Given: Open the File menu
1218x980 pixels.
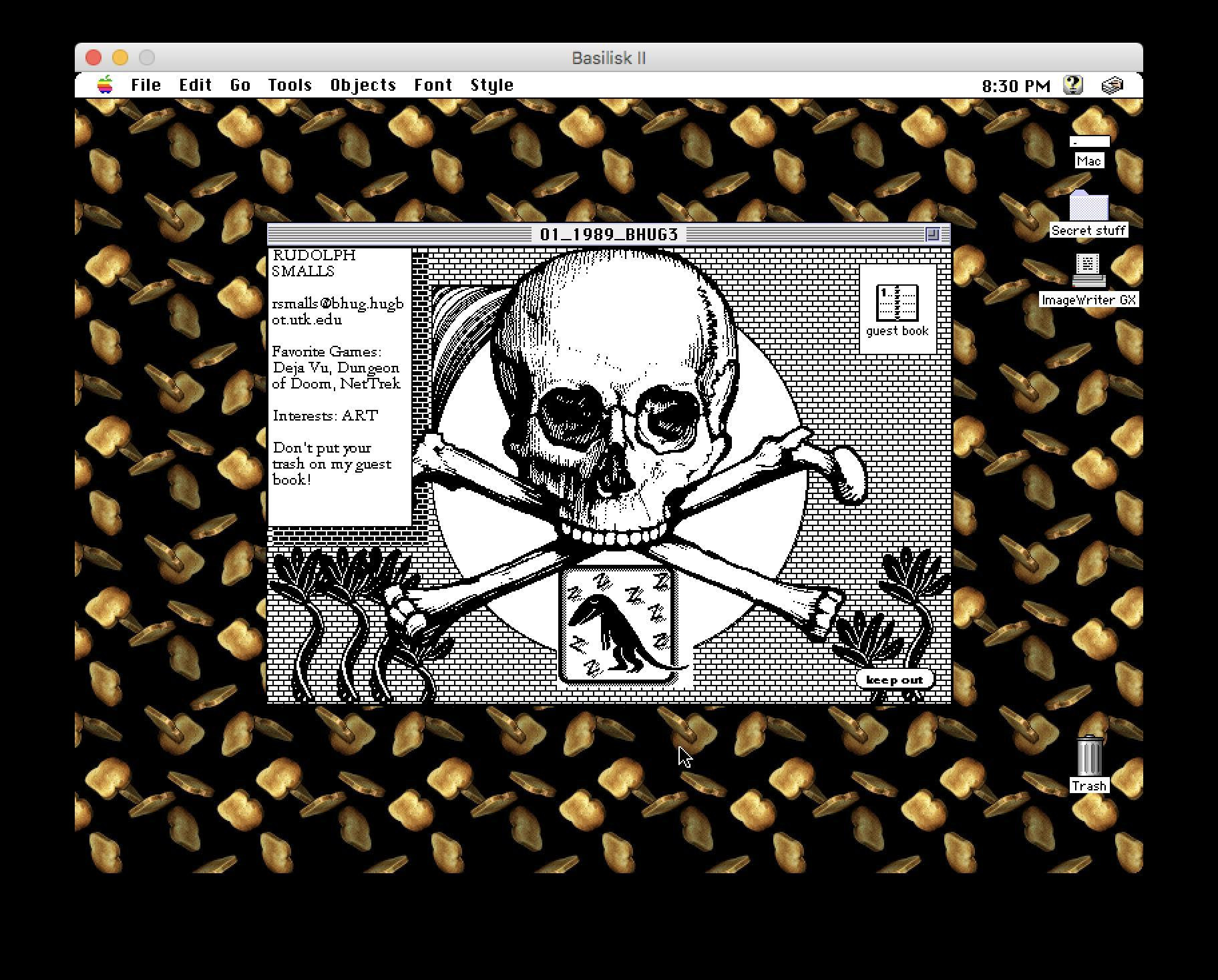Looking at the screenshot, I should pos(146,85).
